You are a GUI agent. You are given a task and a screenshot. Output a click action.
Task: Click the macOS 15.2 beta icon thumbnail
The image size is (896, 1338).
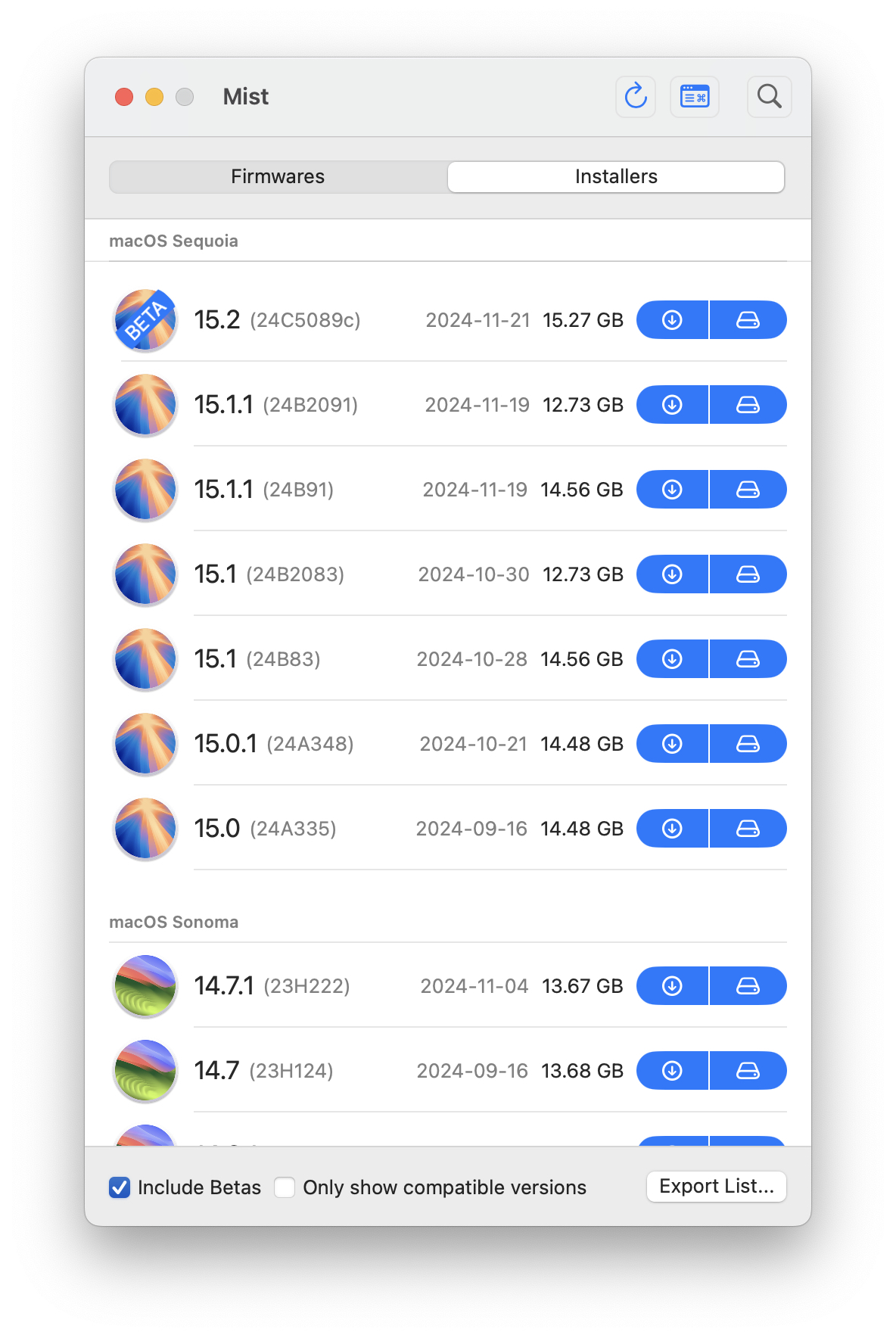coord(145,320)
